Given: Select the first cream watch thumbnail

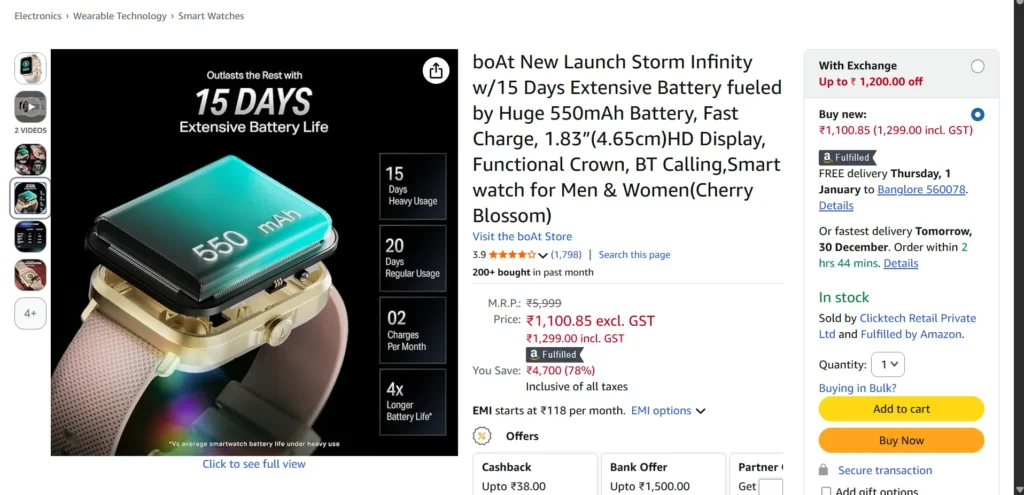Looking at the screenshot, I should click(x=30, y=68).
